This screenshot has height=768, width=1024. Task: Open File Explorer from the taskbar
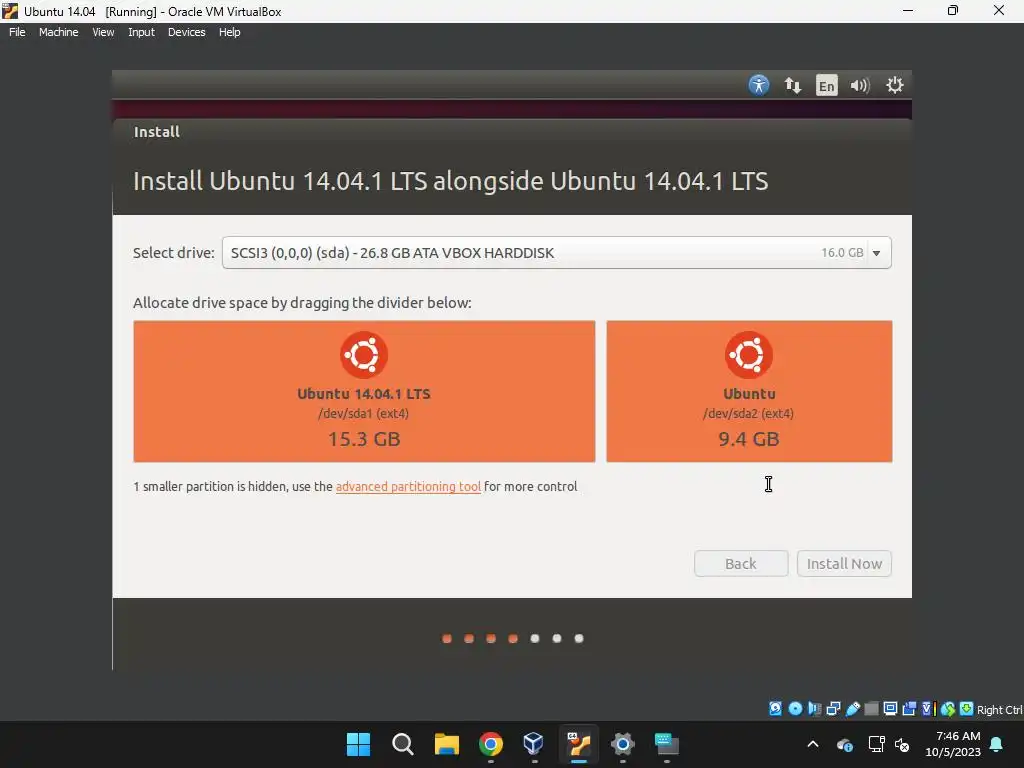coord(447,744)
